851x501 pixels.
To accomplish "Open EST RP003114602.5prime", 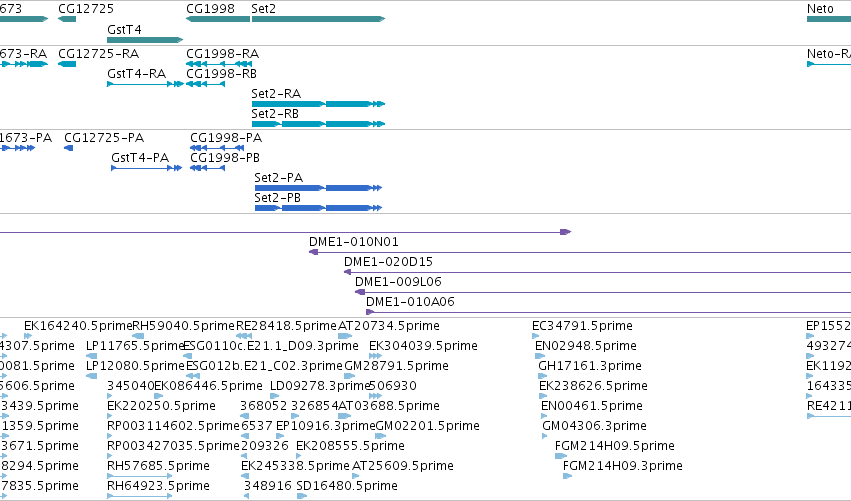I will [x=173, y=427].
